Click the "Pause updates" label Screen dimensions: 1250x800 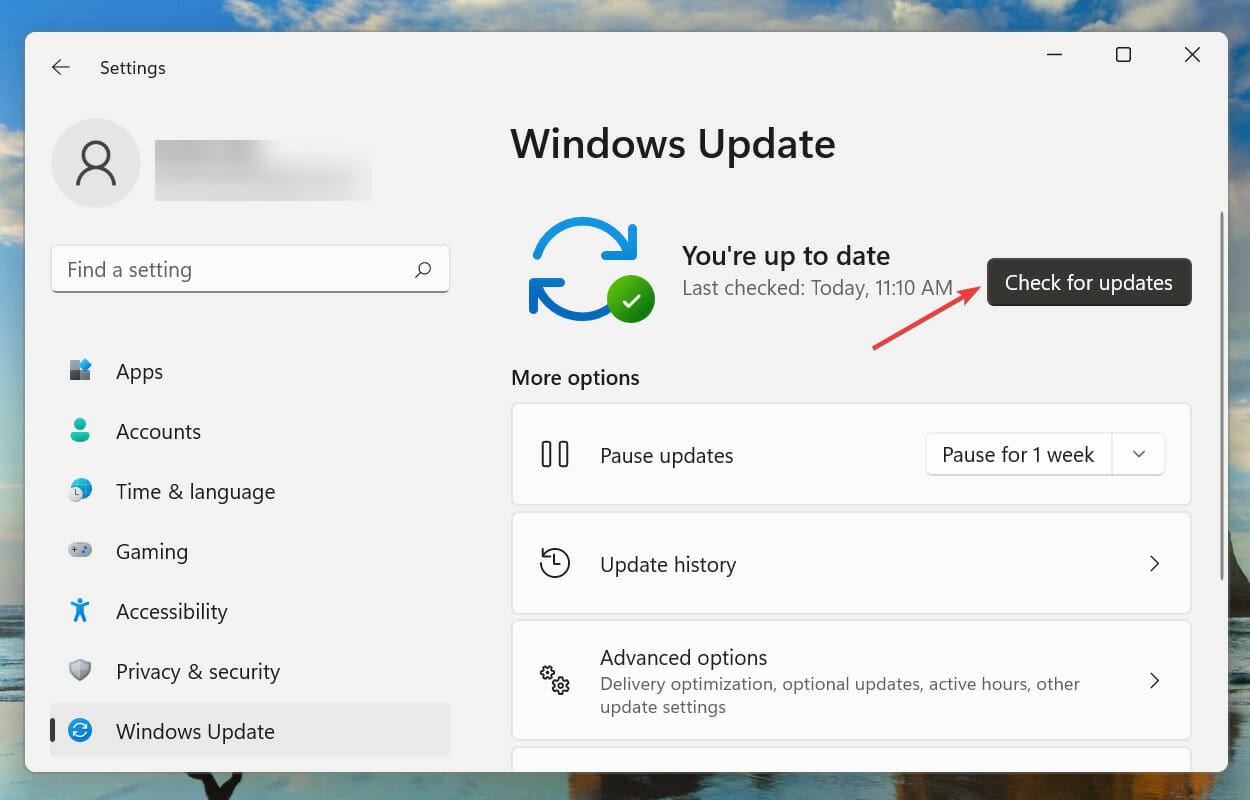point(667,456)
